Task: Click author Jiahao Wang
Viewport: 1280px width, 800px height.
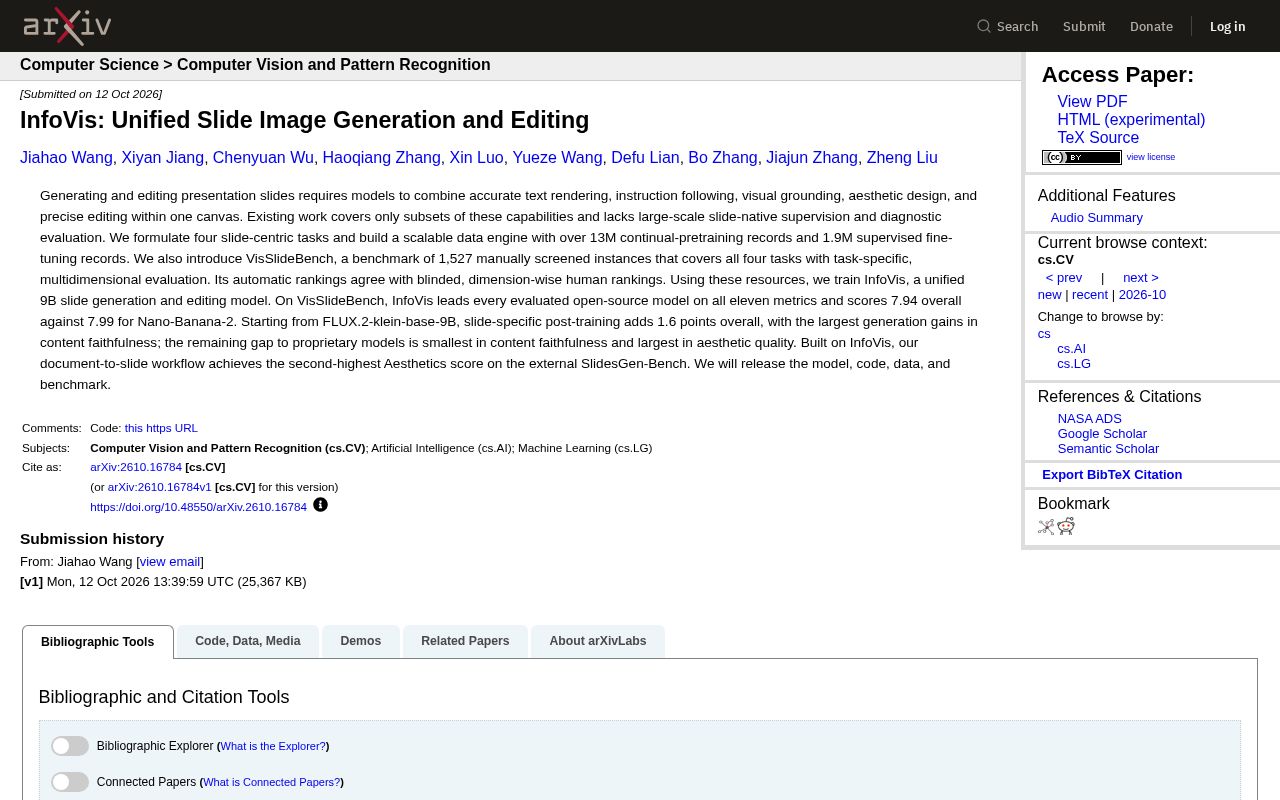Action: pos(66,158)
